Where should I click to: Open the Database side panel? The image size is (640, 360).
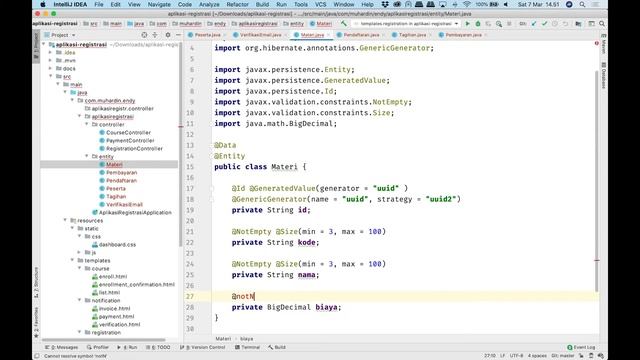(x=603, y=76)
